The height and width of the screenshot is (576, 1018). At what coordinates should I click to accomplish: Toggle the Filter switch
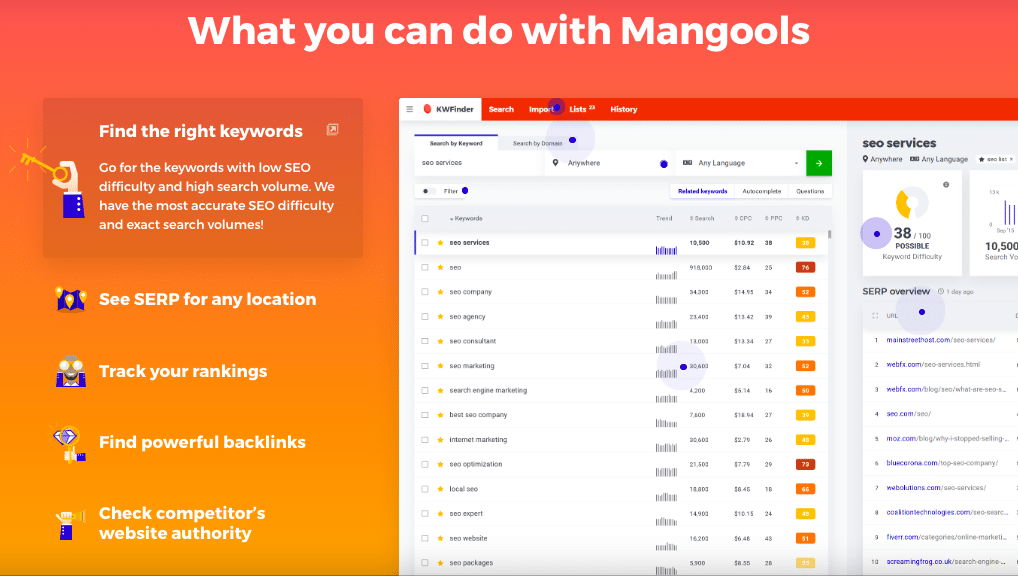tap(427, 191)
